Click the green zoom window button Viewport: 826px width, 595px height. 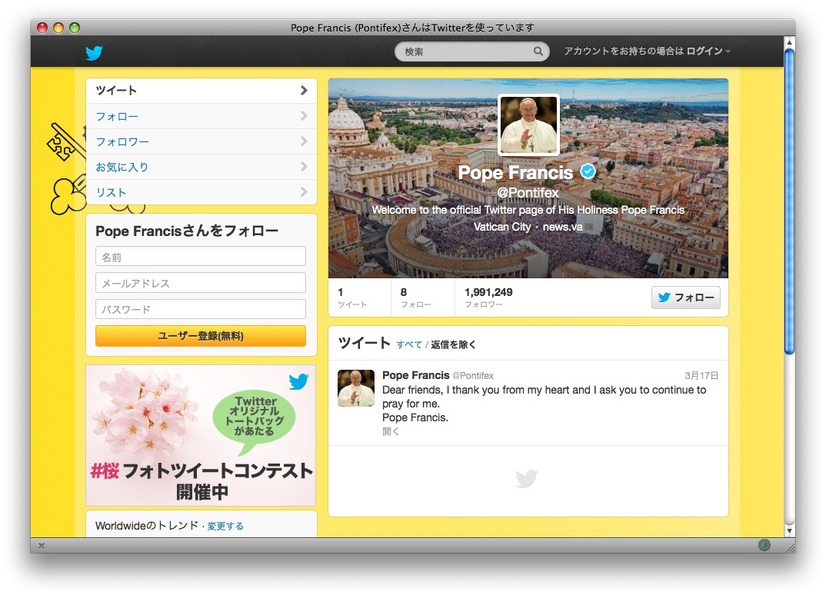[75, 27]
